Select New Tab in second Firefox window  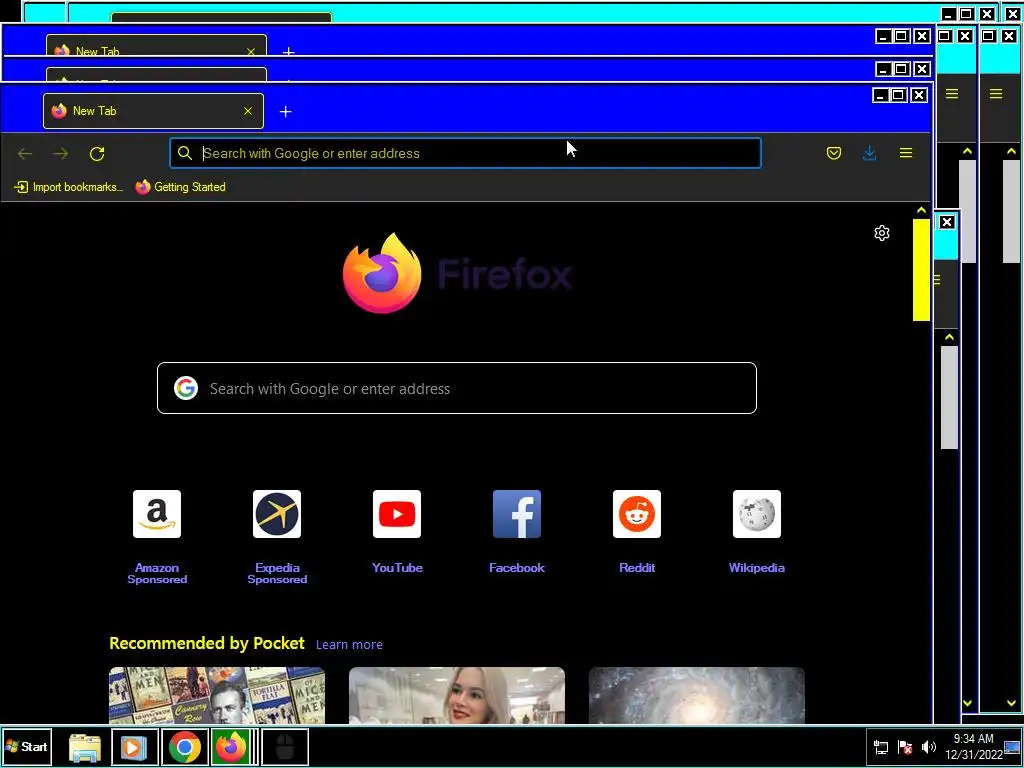click(x=157, y=47)
